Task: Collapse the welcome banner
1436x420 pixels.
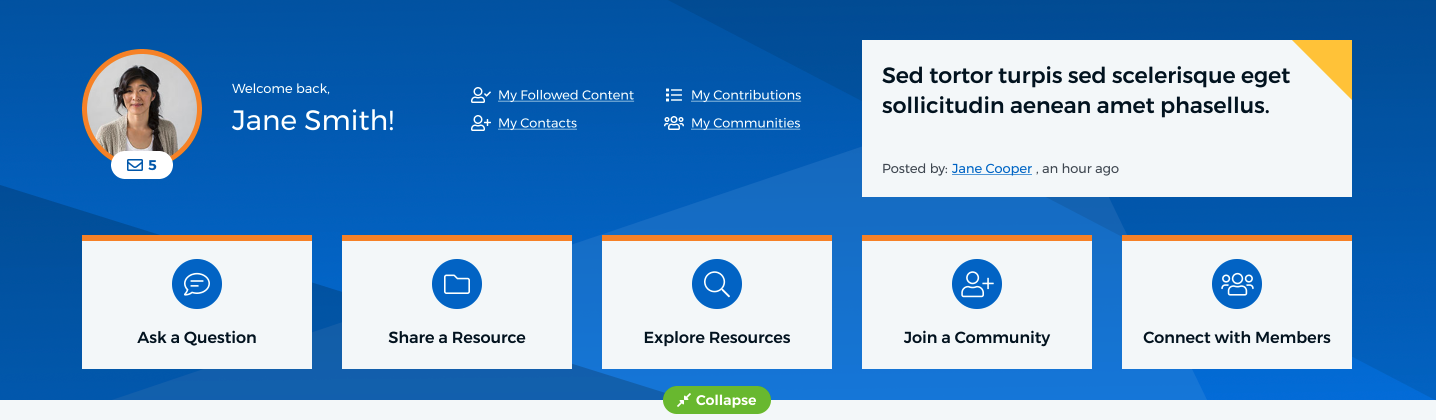Action: pos(717,400)
